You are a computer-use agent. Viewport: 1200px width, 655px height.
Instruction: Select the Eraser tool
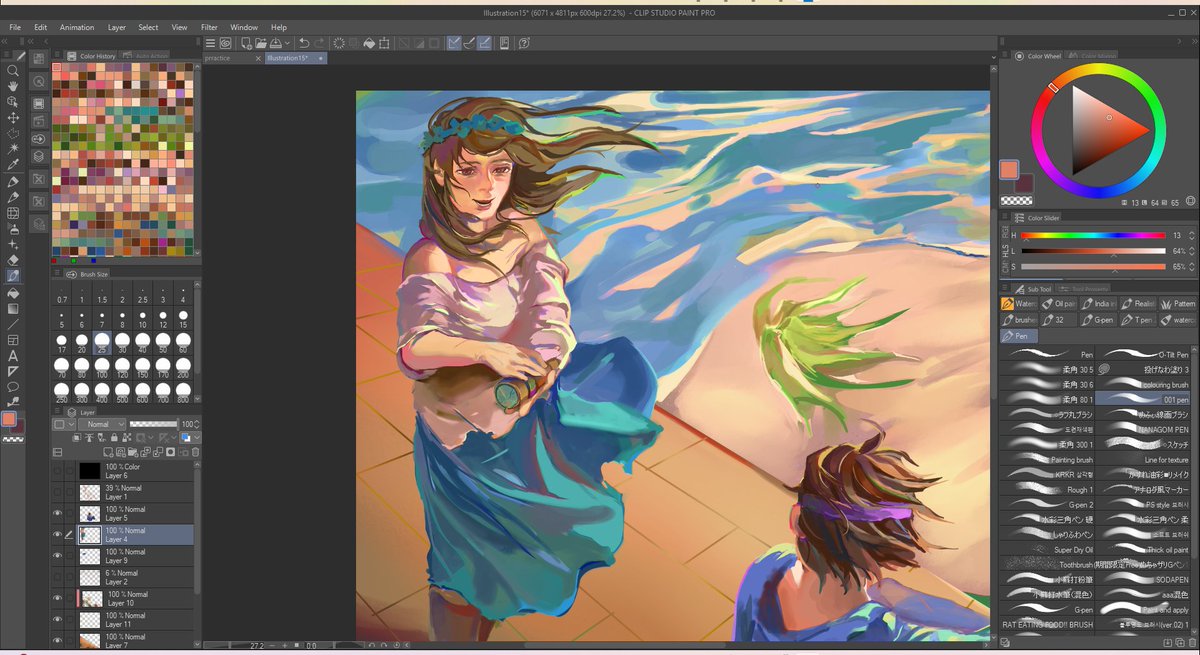tap(13, 259)
